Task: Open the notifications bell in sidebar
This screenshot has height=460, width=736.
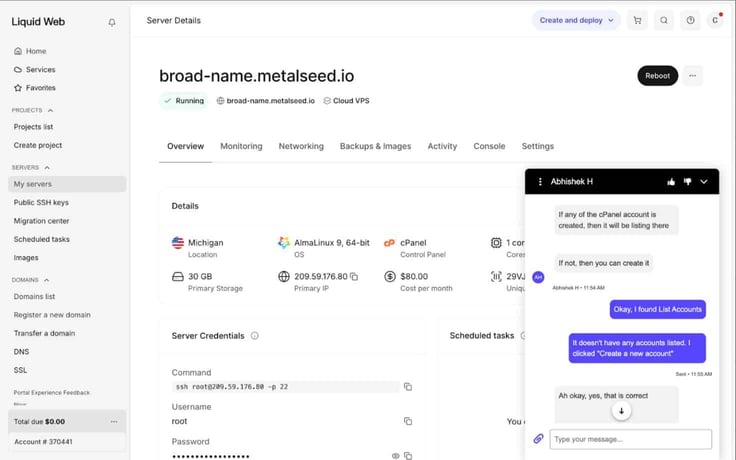Action: 112,22
